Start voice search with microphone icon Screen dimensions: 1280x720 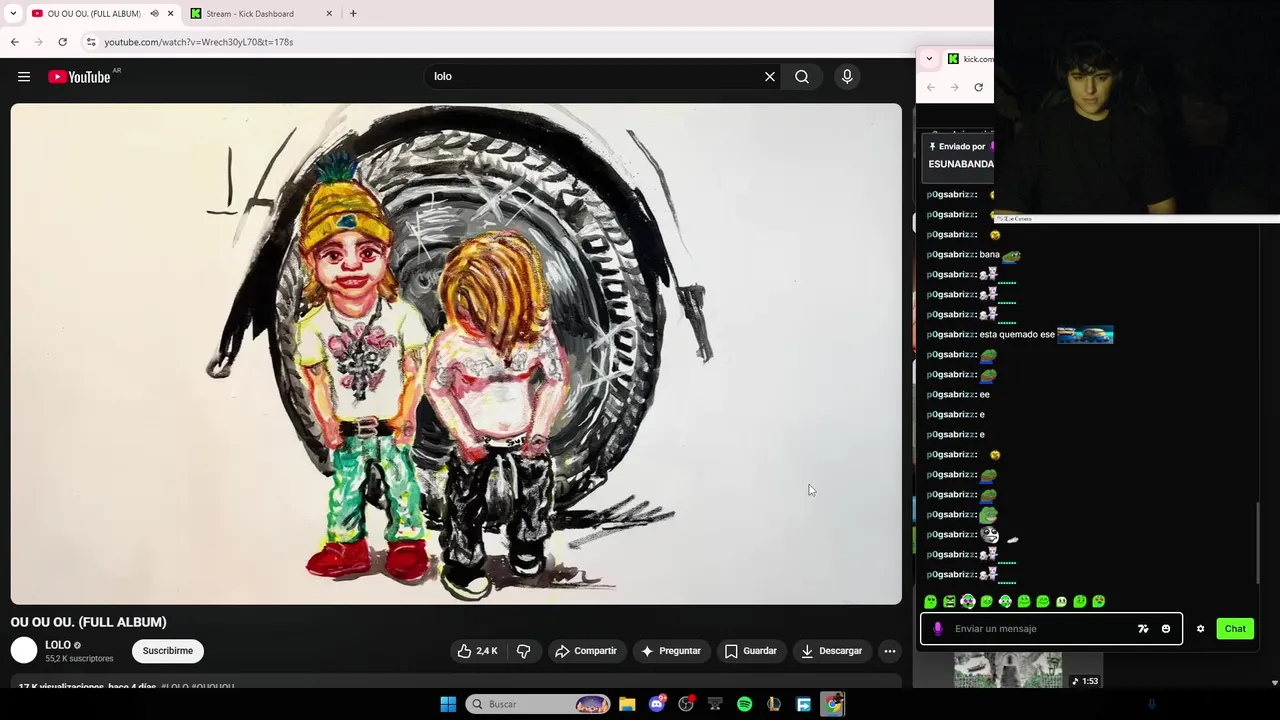pos(847,77)
